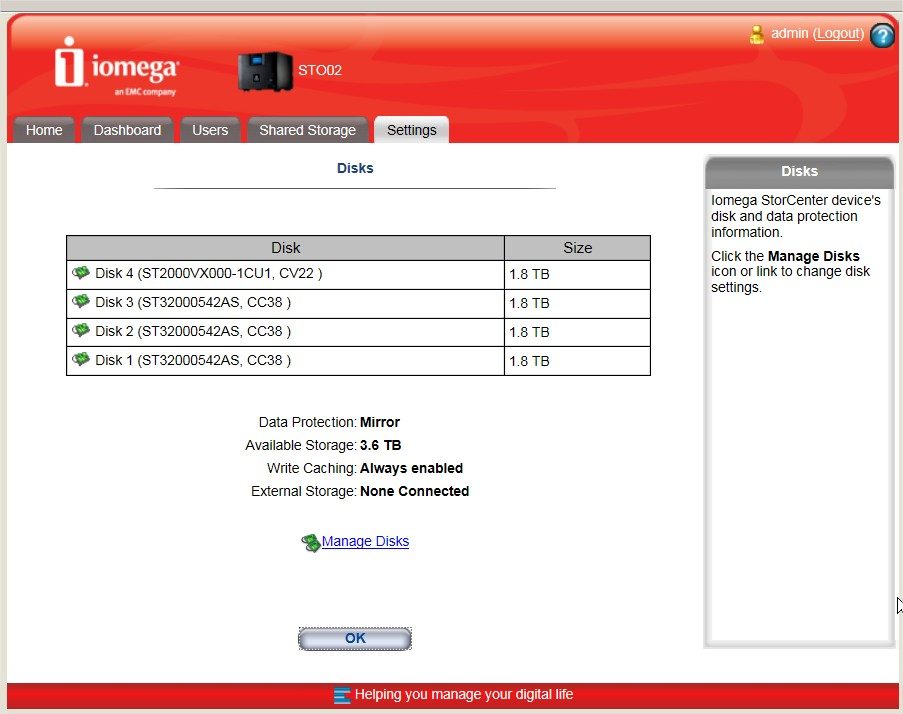Open help via the question mark icon
The image size is (903, 714).
tap(882, 35)
